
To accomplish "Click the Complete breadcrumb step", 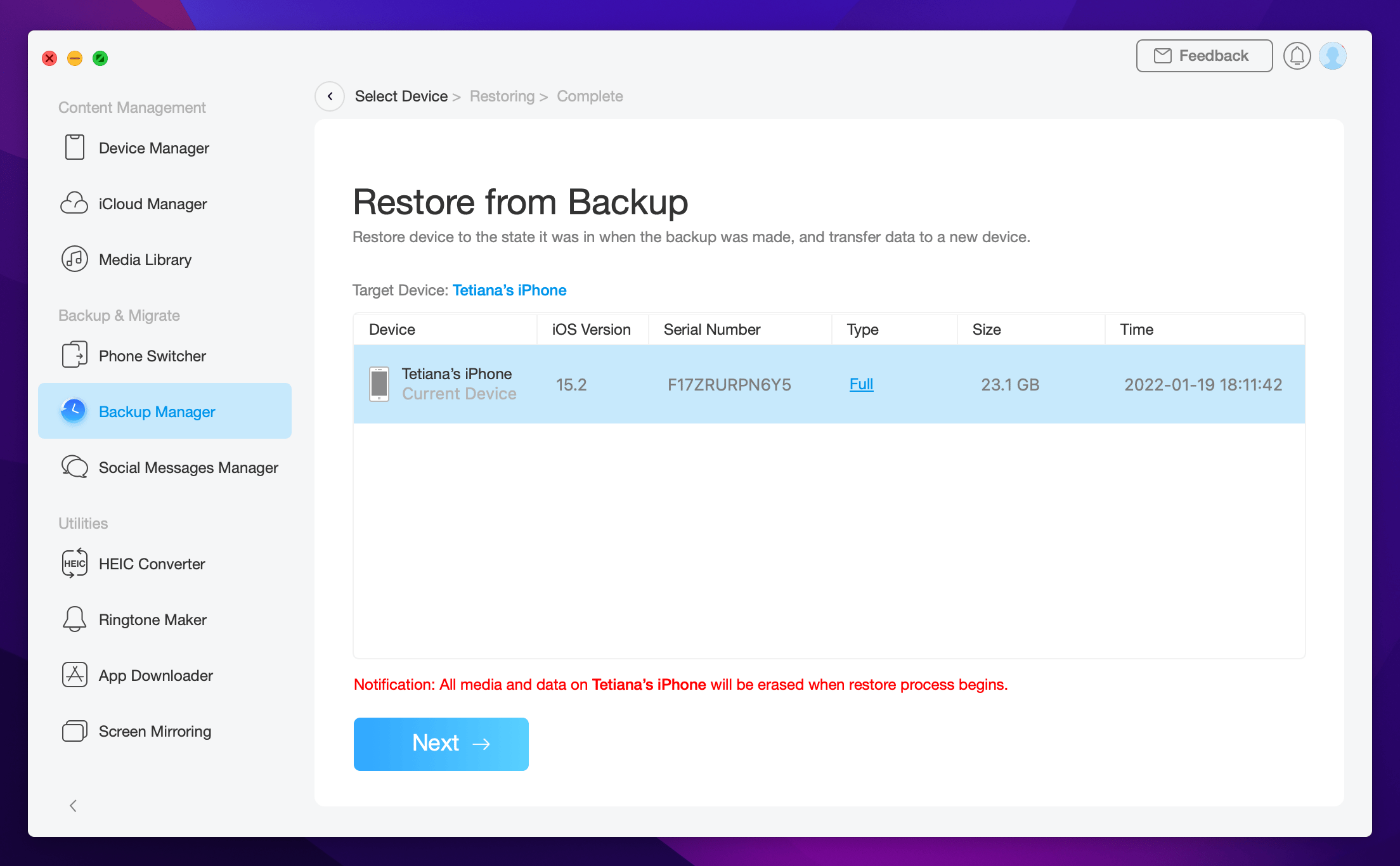I will point(590,96).
